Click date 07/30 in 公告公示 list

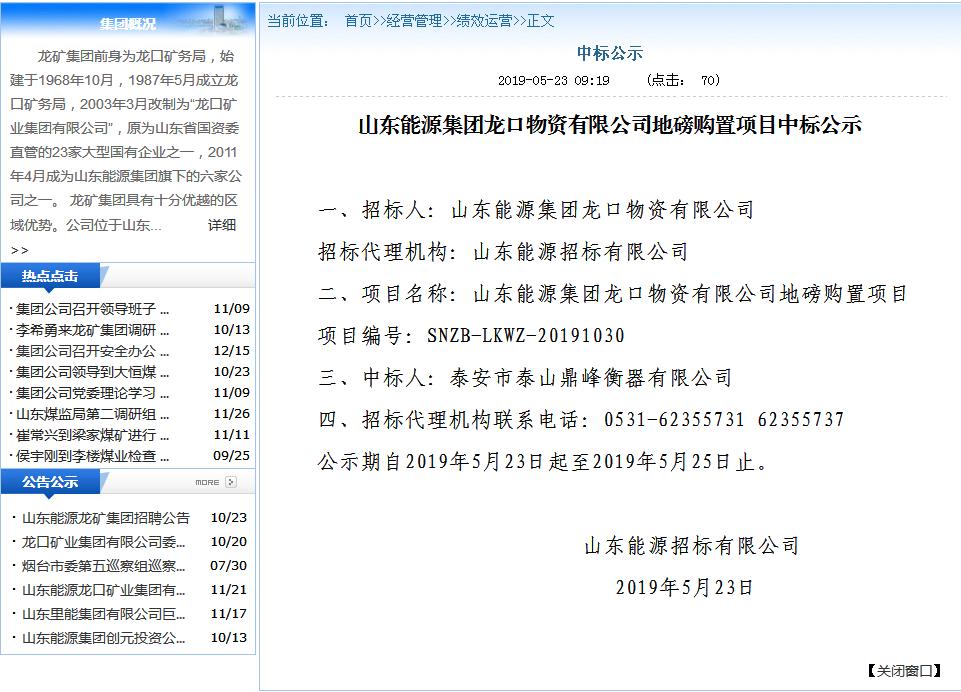[229, 566]
